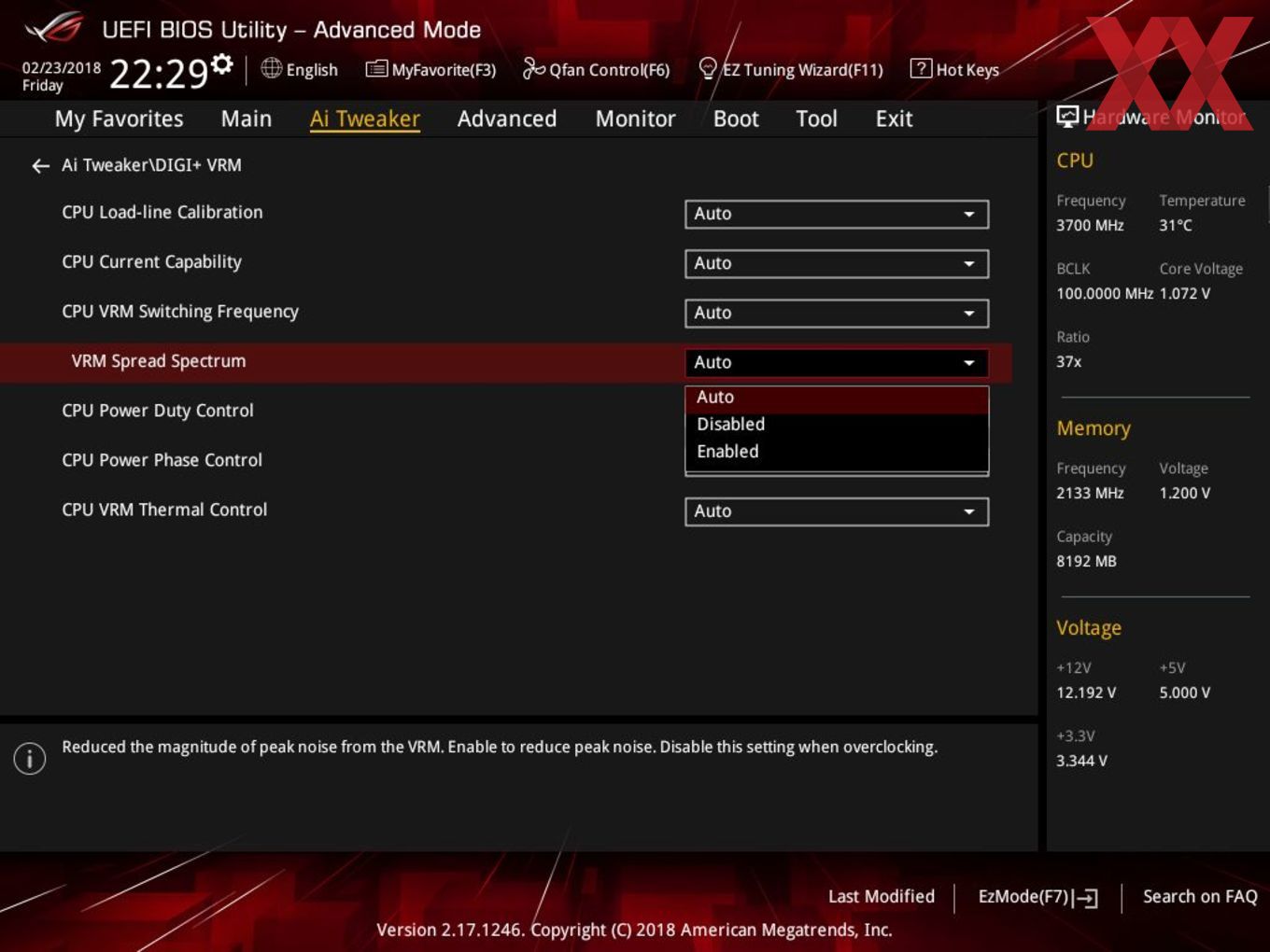Screen dimensions: 1270x952
Task: Click the 3700 MHz CPU frequency value
Action: click(x=1090, y=226)
